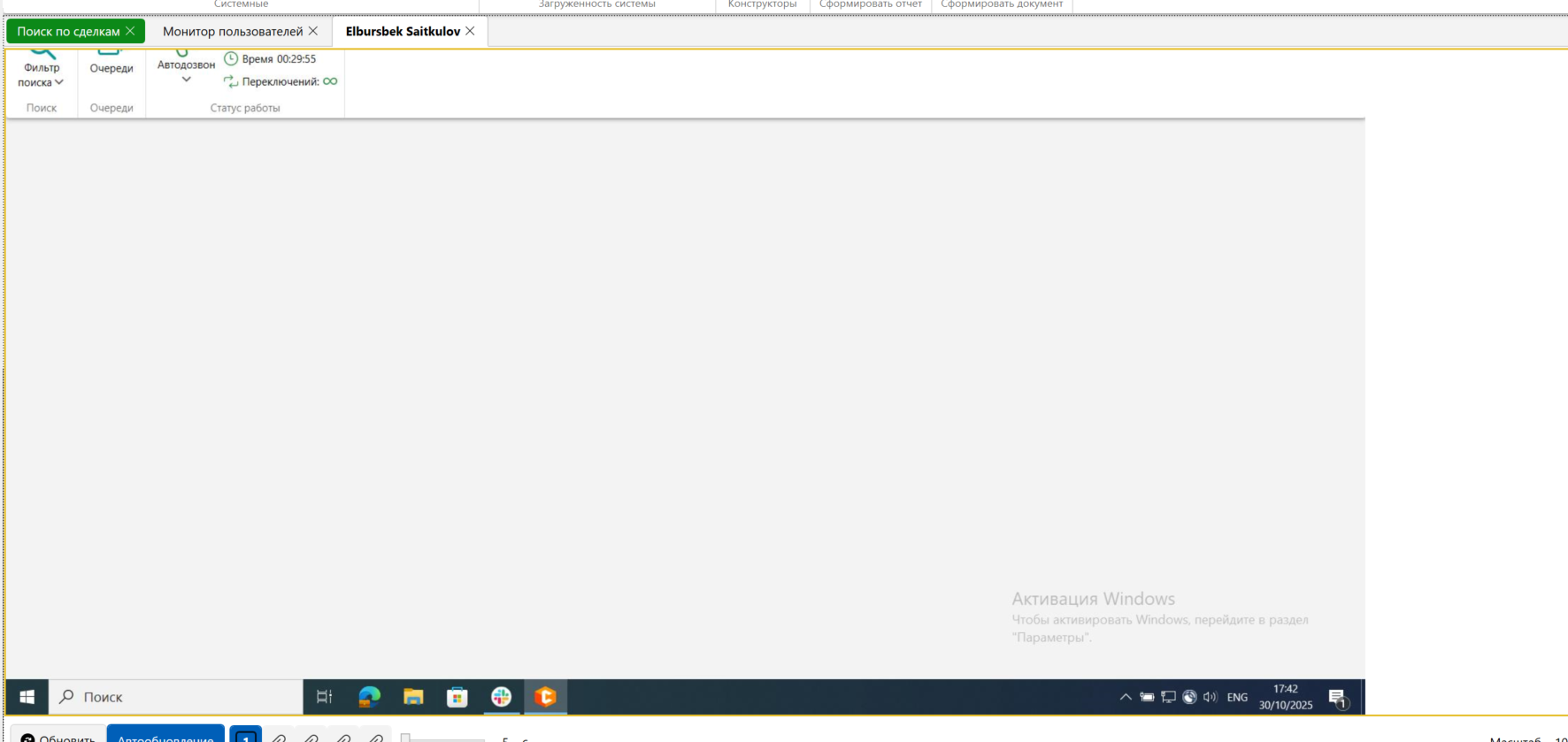Click the globe tray icon
1568x742 pixels.
pyautogui.click(x=1189, y=697)
